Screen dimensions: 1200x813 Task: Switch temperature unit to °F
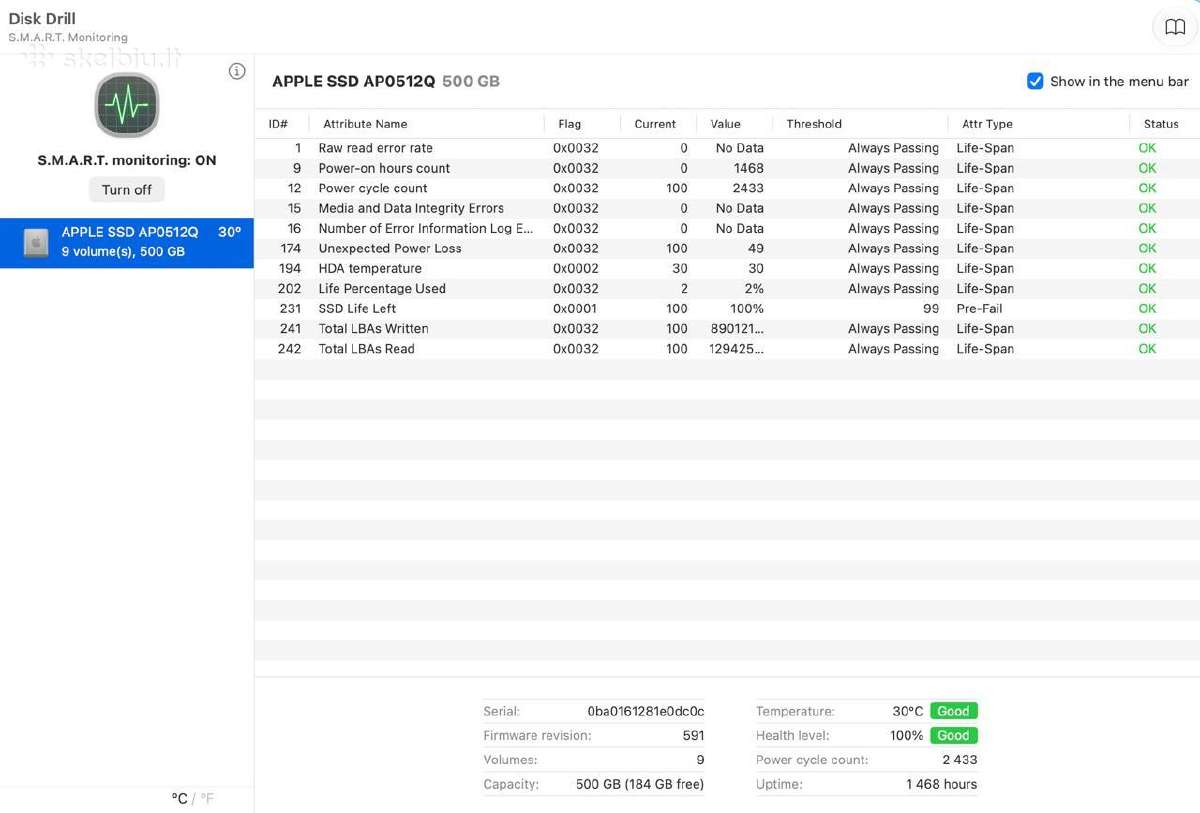pos(207,798)
